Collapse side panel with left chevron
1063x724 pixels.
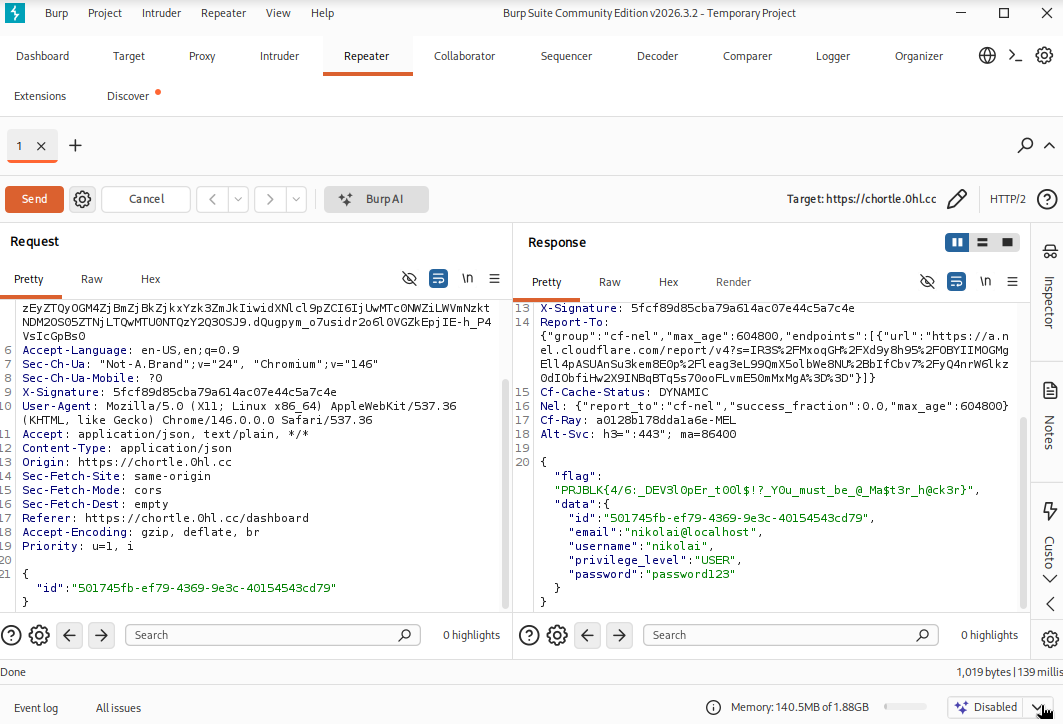1050,603
